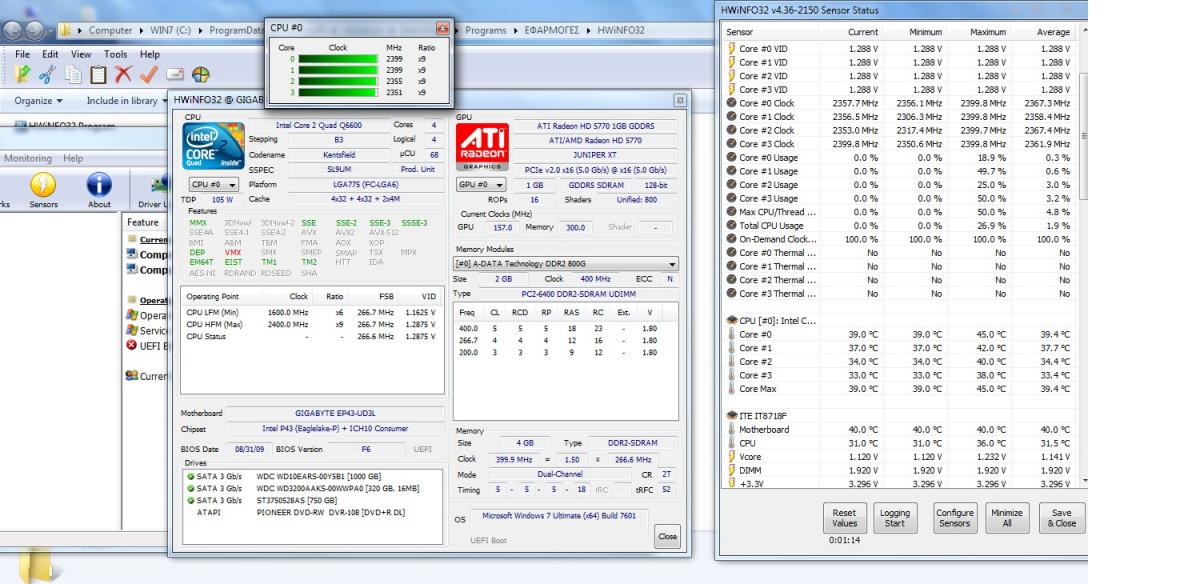Click the orange checkmark icon in toolbar

pyautogui.click(x=150, y=73)
